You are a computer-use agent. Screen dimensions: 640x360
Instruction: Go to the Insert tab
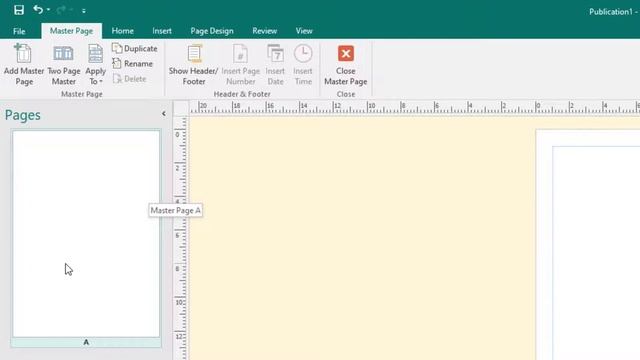[162, 31]
